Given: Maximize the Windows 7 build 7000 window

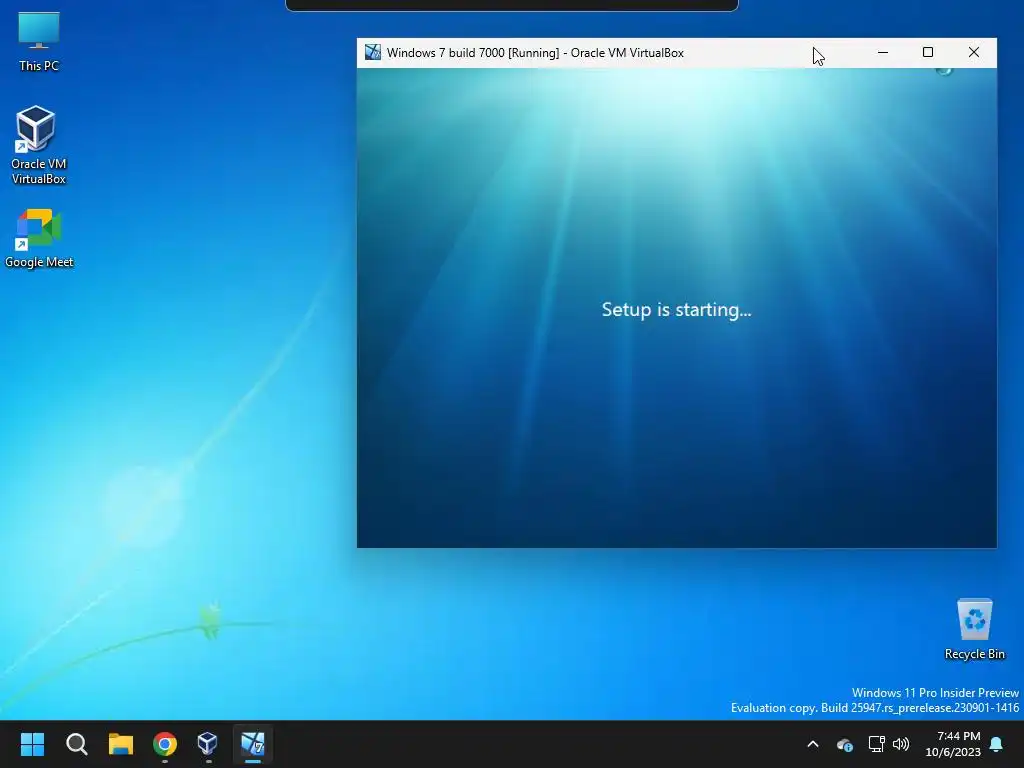Looking at the screenshot, I should coord(928,52).
